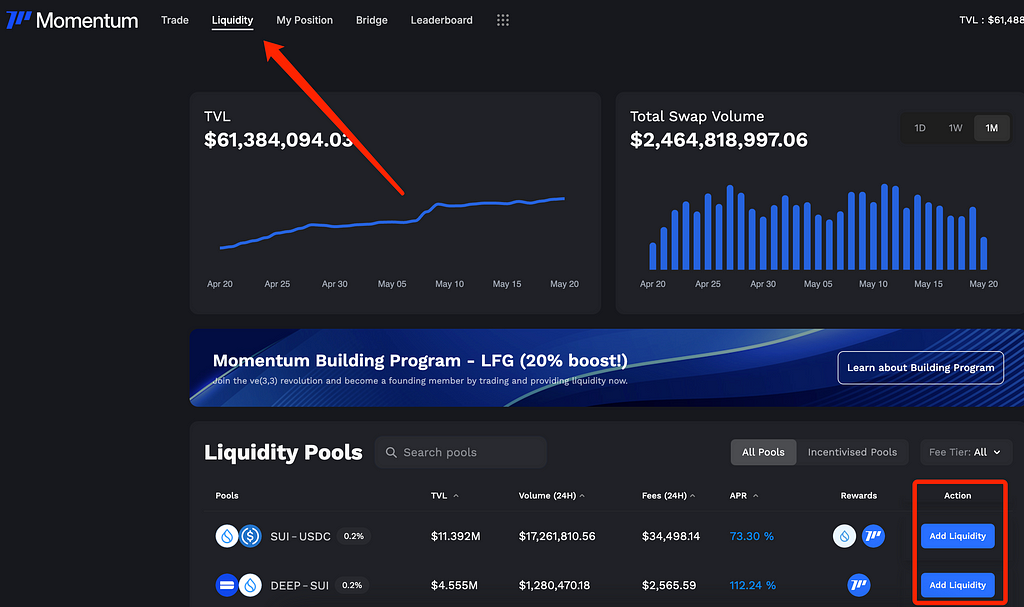
Task: Show the Incentivised Pools filter
Action: point(852,452)
